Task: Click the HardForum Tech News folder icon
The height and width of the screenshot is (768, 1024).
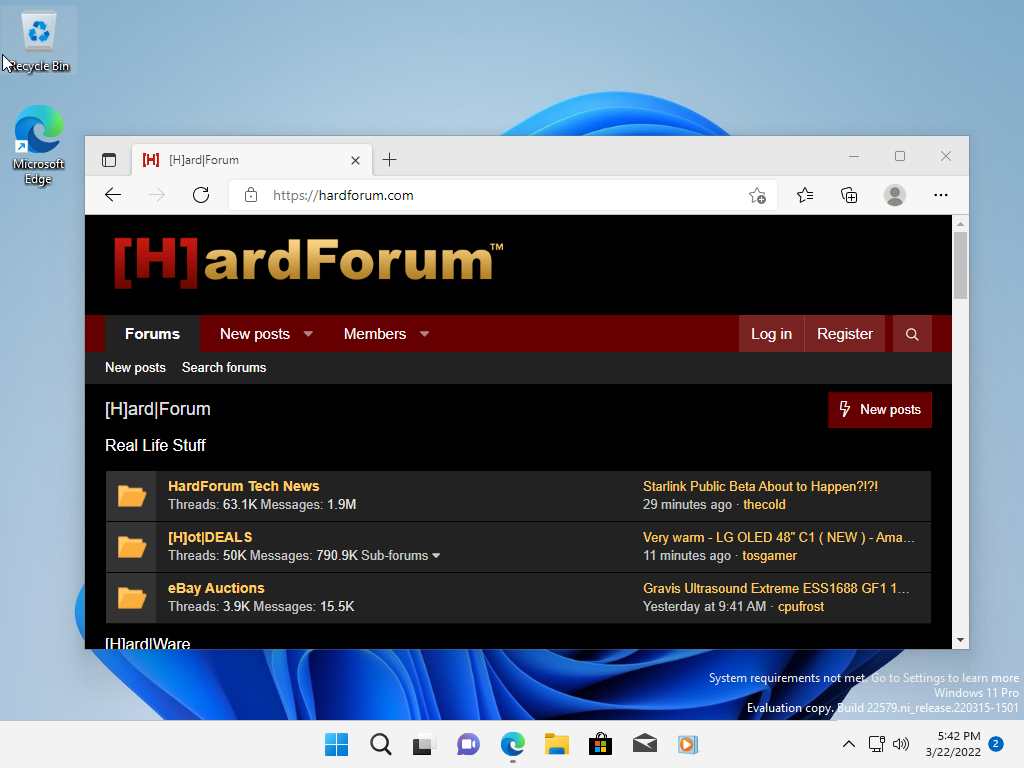Action: click(x=131, y=496)
